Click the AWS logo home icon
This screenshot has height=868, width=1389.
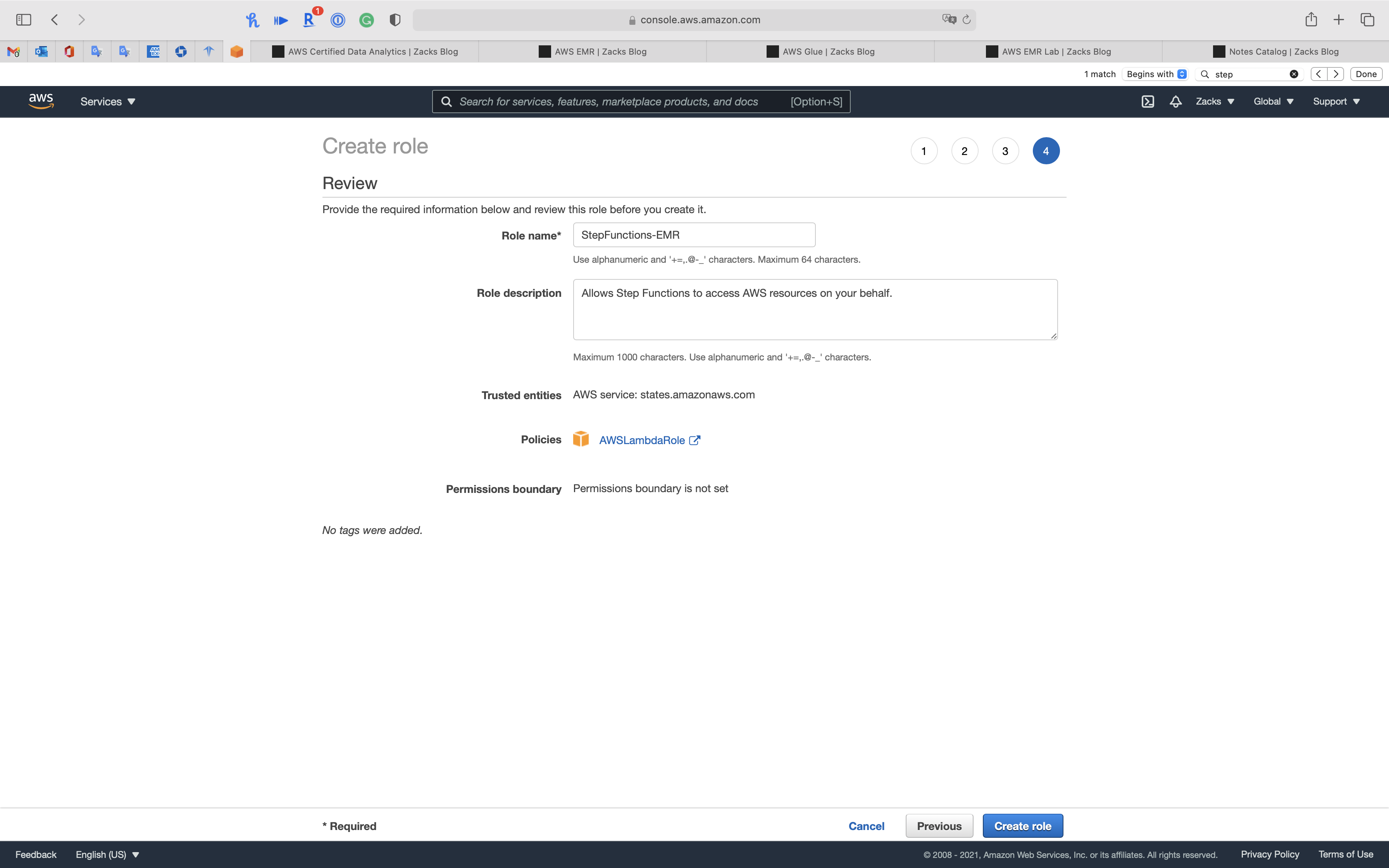41,101
